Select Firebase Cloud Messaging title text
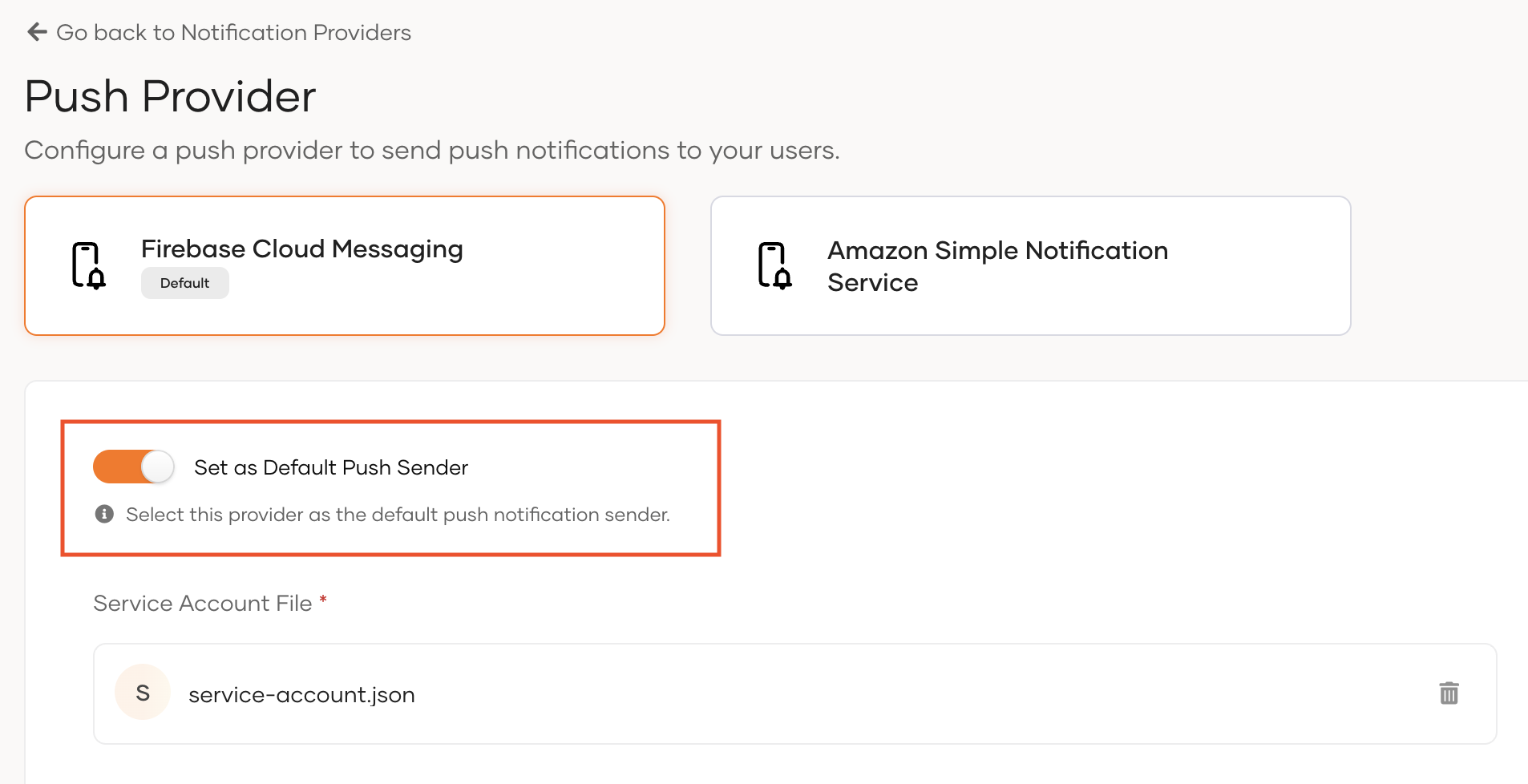This screenshot has height=784, width=1528. pyautogui.click(x=301, y=249)
